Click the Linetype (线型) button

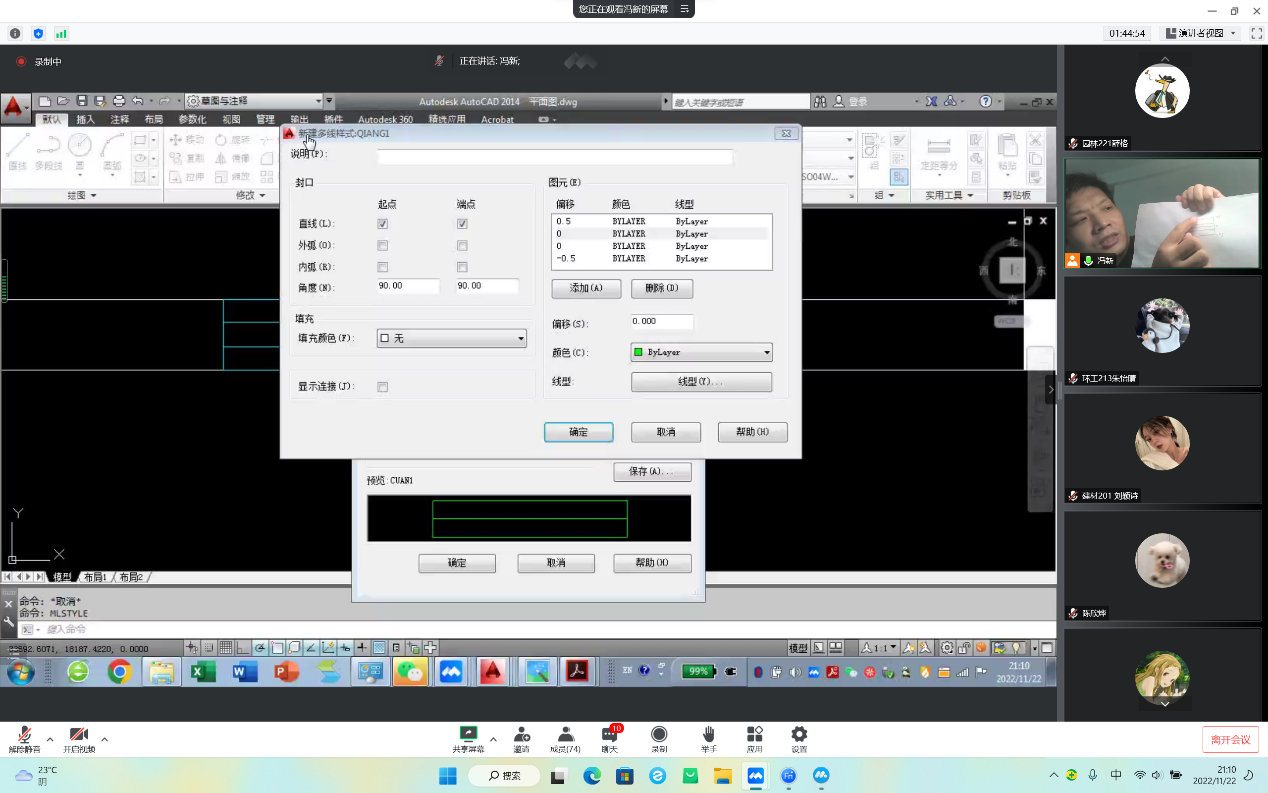click(x=701, y=382)
